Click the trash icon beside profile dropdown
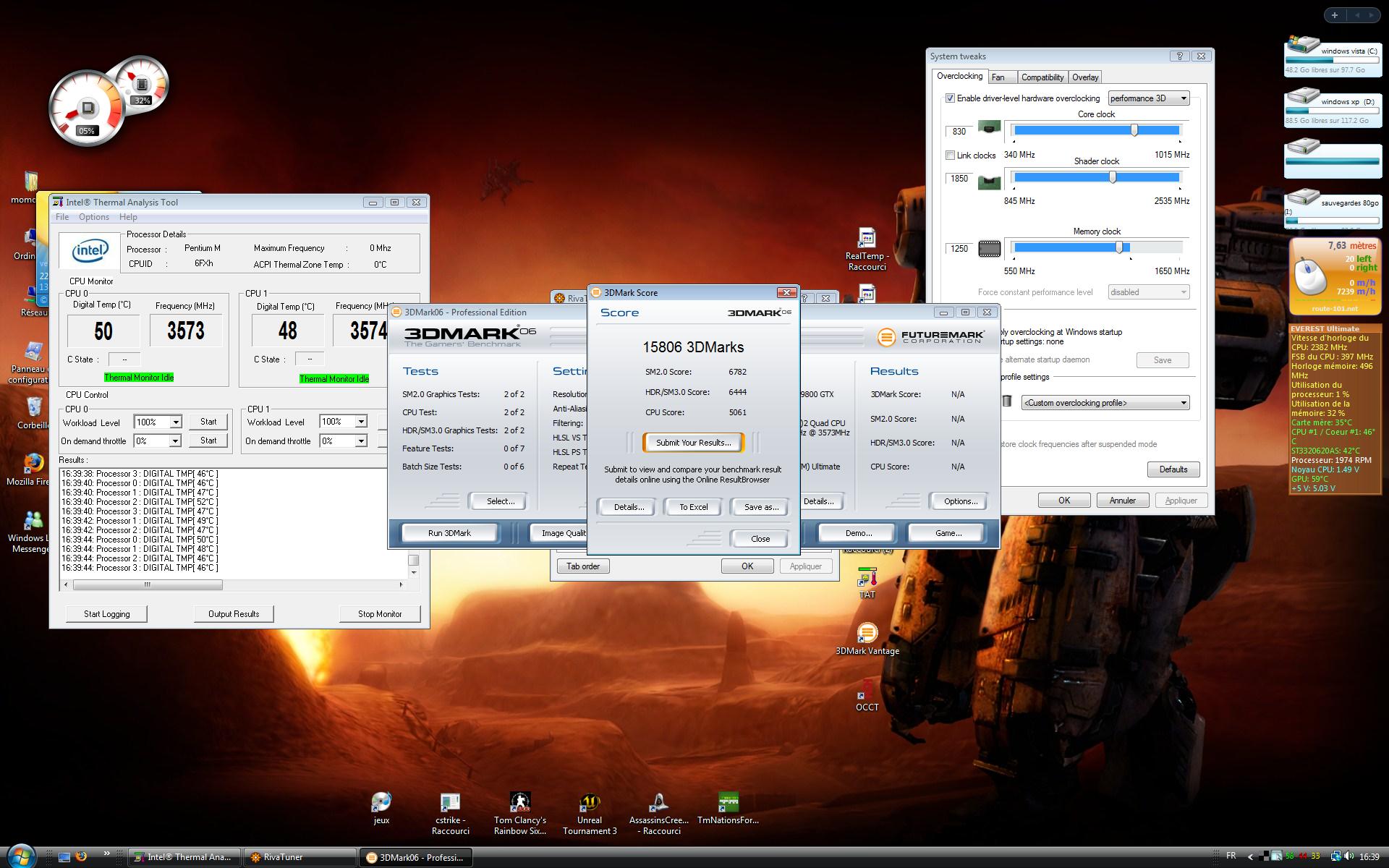 (1007, 401)
